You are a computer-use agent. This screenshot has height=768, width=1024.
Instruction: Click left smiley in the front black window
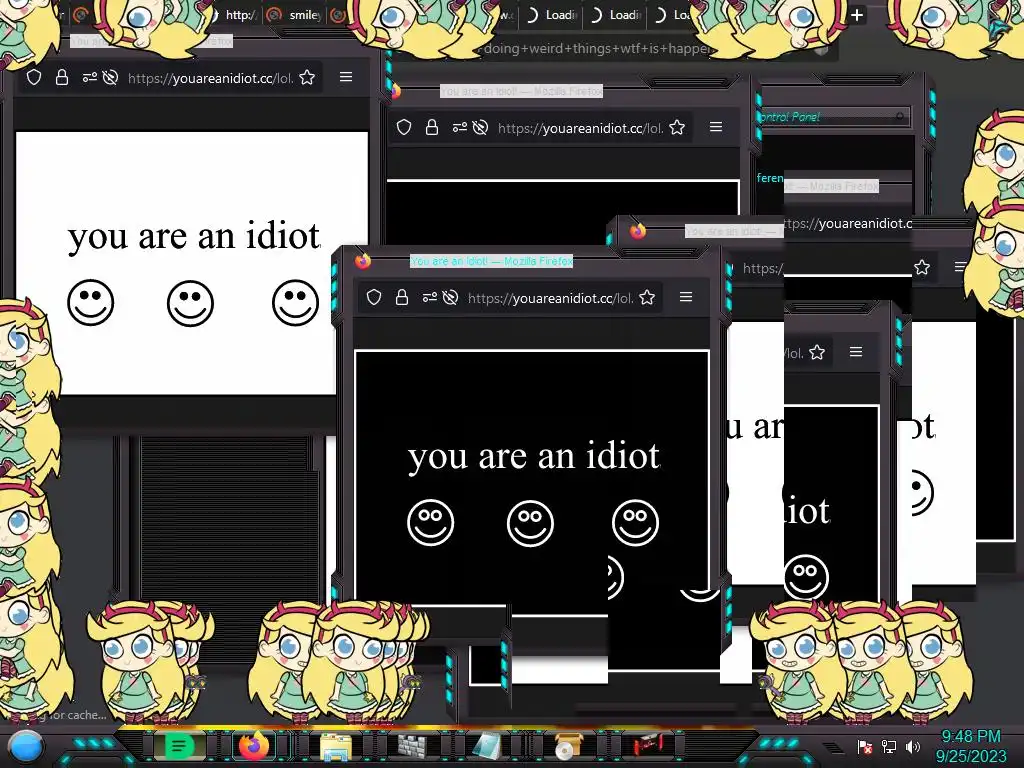(430, 522)
